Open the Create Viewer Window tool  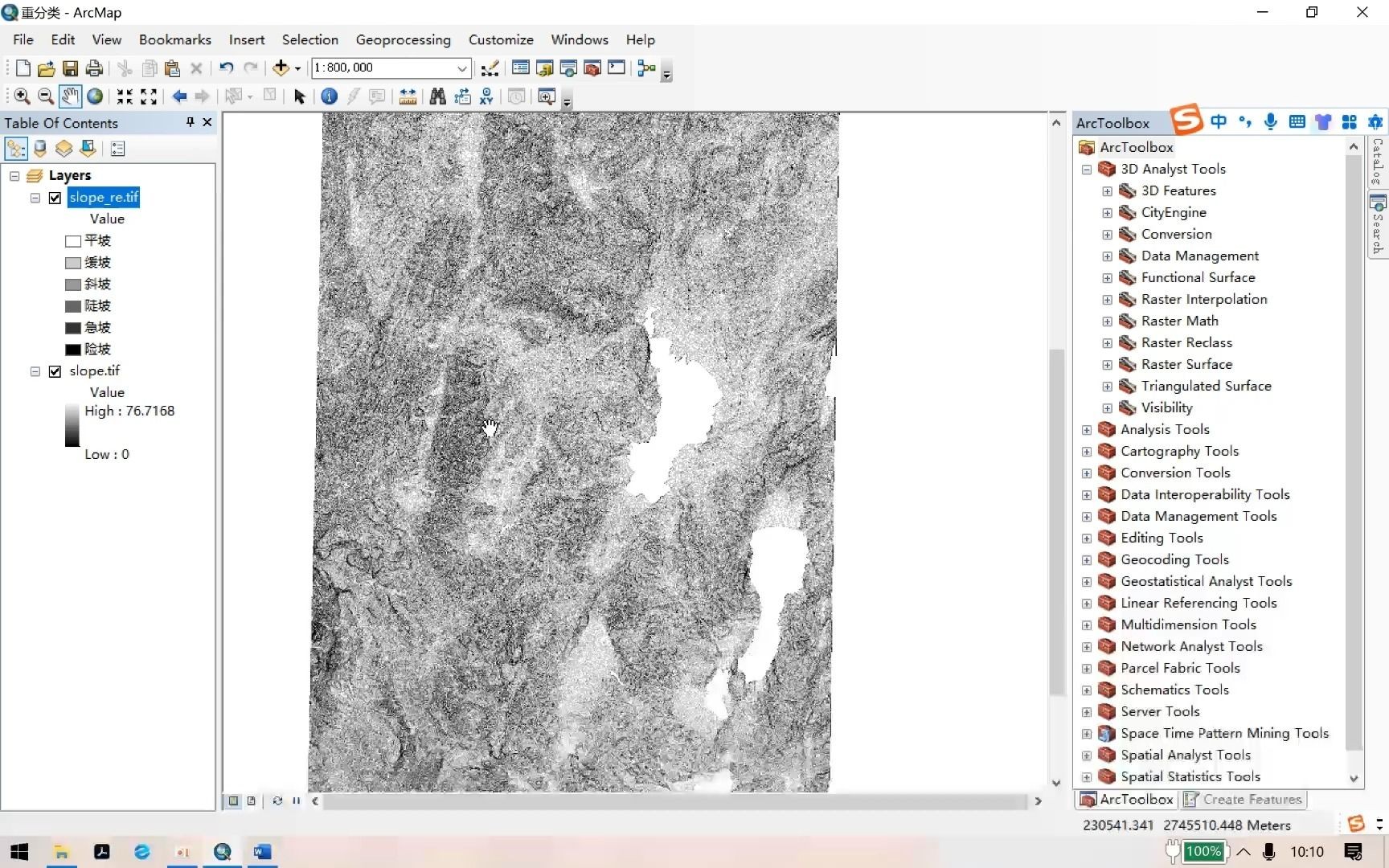click(x=547, y=96)
